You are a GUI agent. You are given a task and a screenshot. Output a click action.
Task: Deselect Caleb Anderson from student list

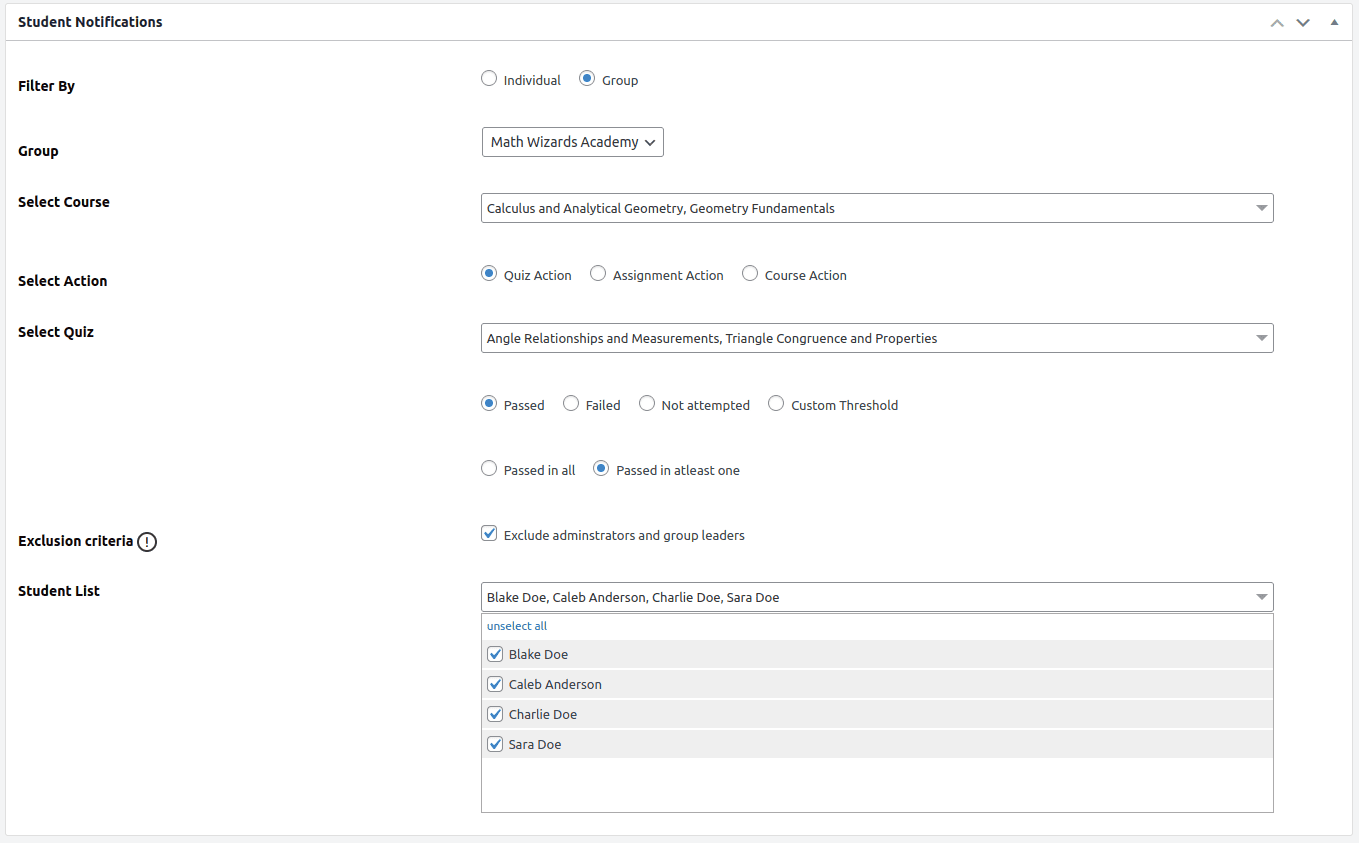coord(495,685)
